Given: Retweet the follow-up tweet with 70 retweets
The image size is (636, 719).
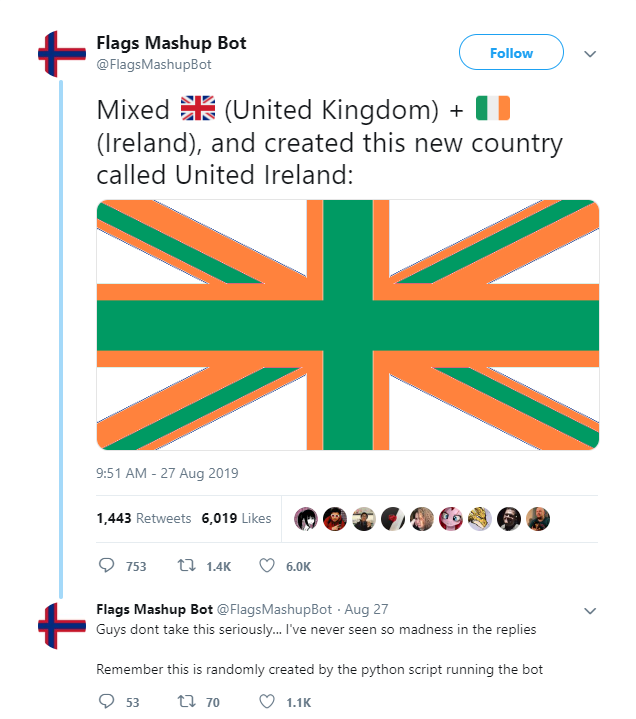Looking at the screenshot, I should tap(187, 701).
